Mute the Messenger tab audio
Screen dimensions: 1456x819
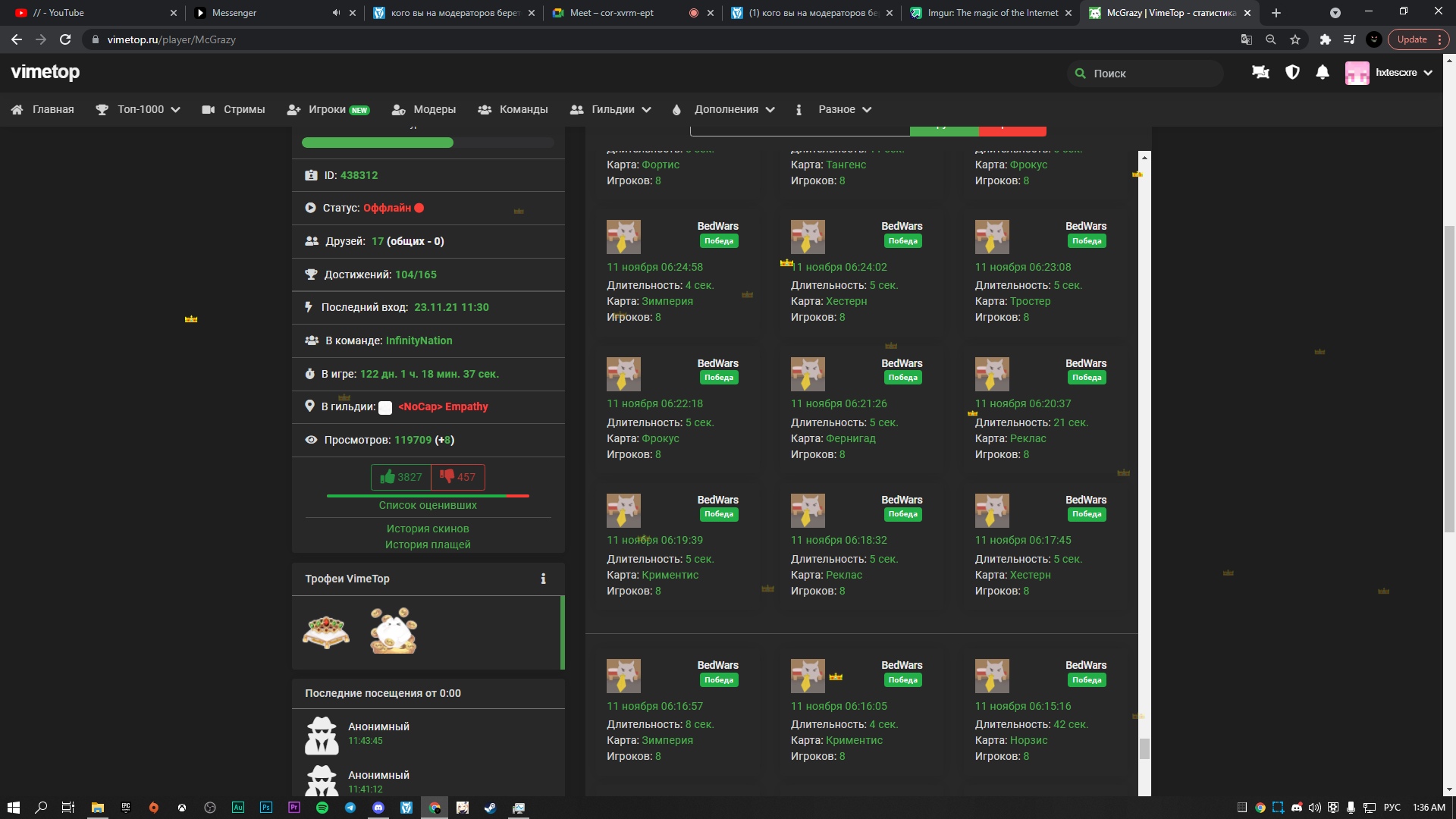coord(336,13)
